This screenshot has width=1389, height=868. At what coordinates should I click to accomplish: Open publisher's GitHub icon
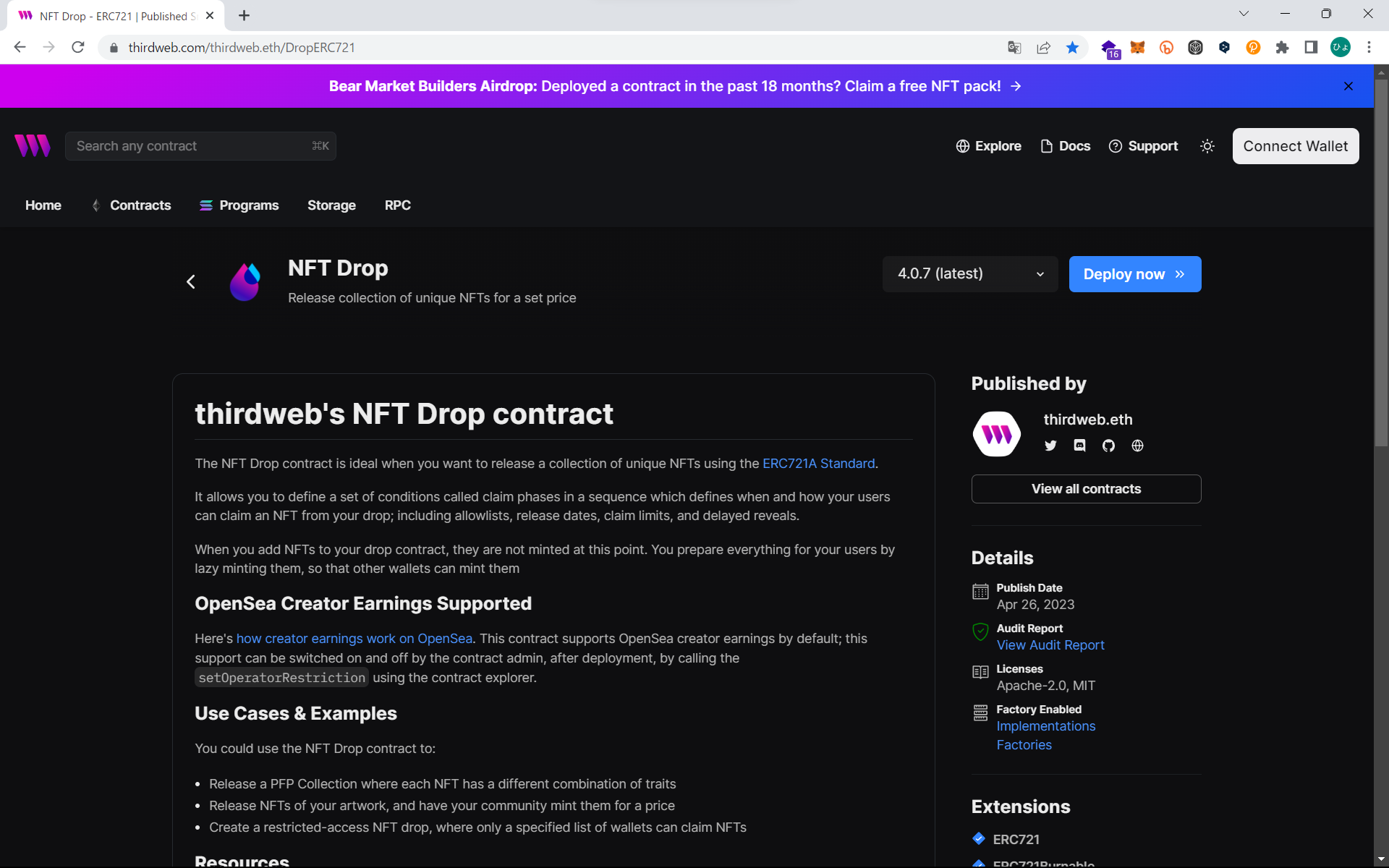tap(1108, 446)
